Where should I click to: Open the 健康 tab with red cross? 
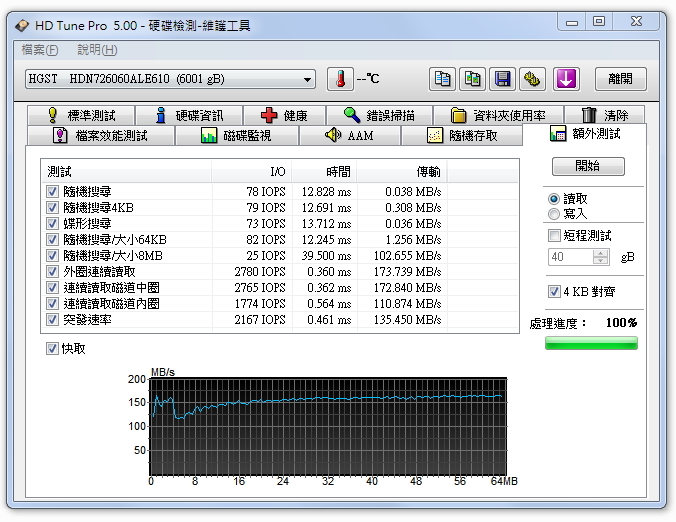click(283, 116)
